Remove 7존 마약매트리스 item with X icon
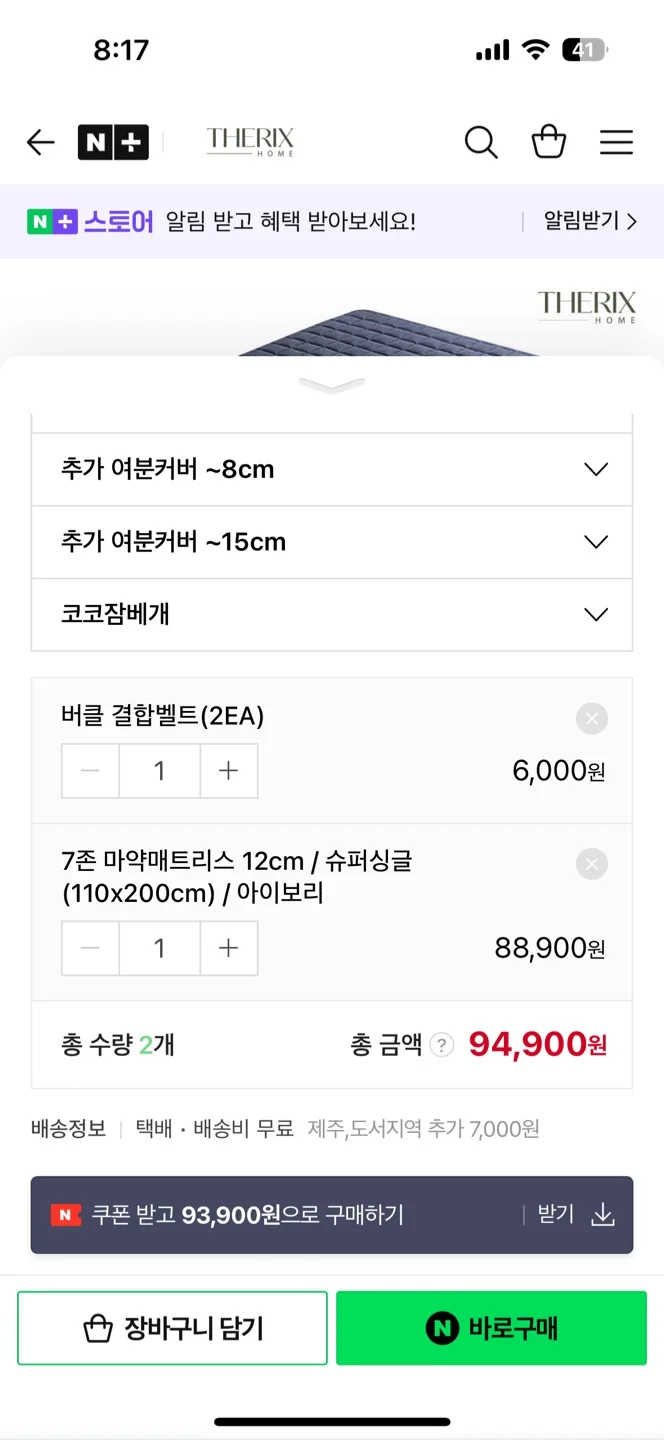 pyautogui.click(x=592, y=864)
